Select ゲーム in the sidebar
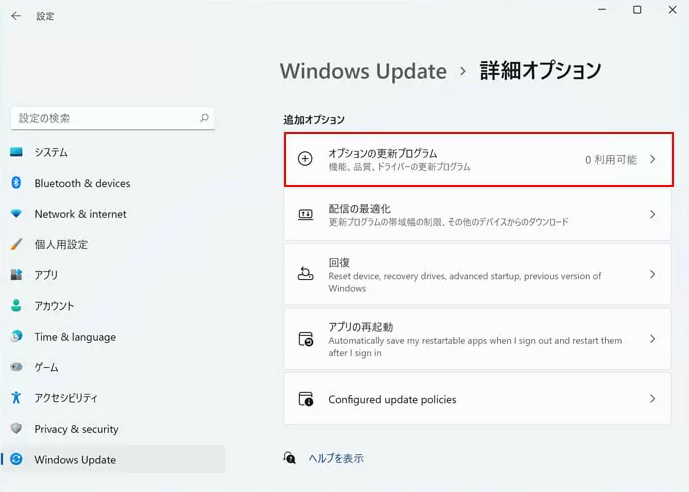This screenshot has height=492, width=689. pyautogui.click(x=112, y=367)
